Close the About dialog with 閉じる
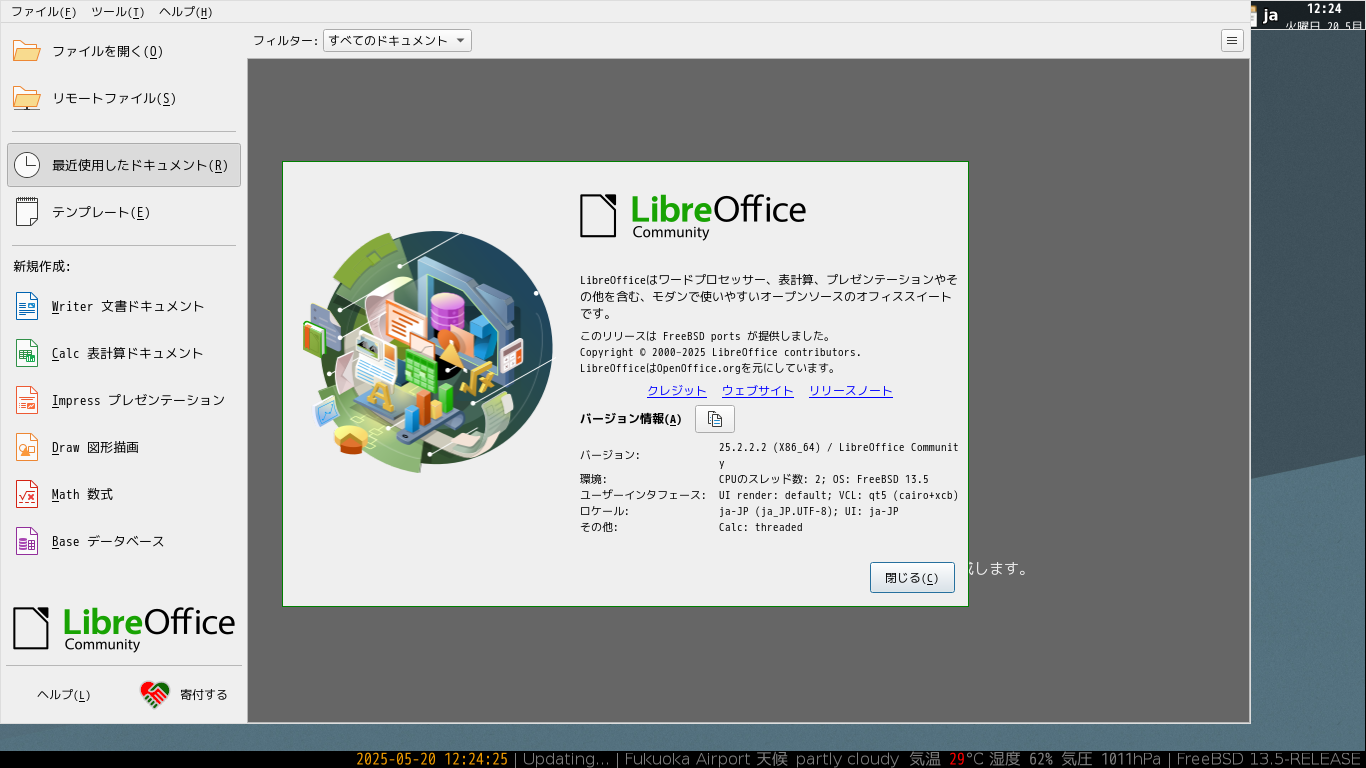This screenshot has width=1366, height=768. point(912,577)
